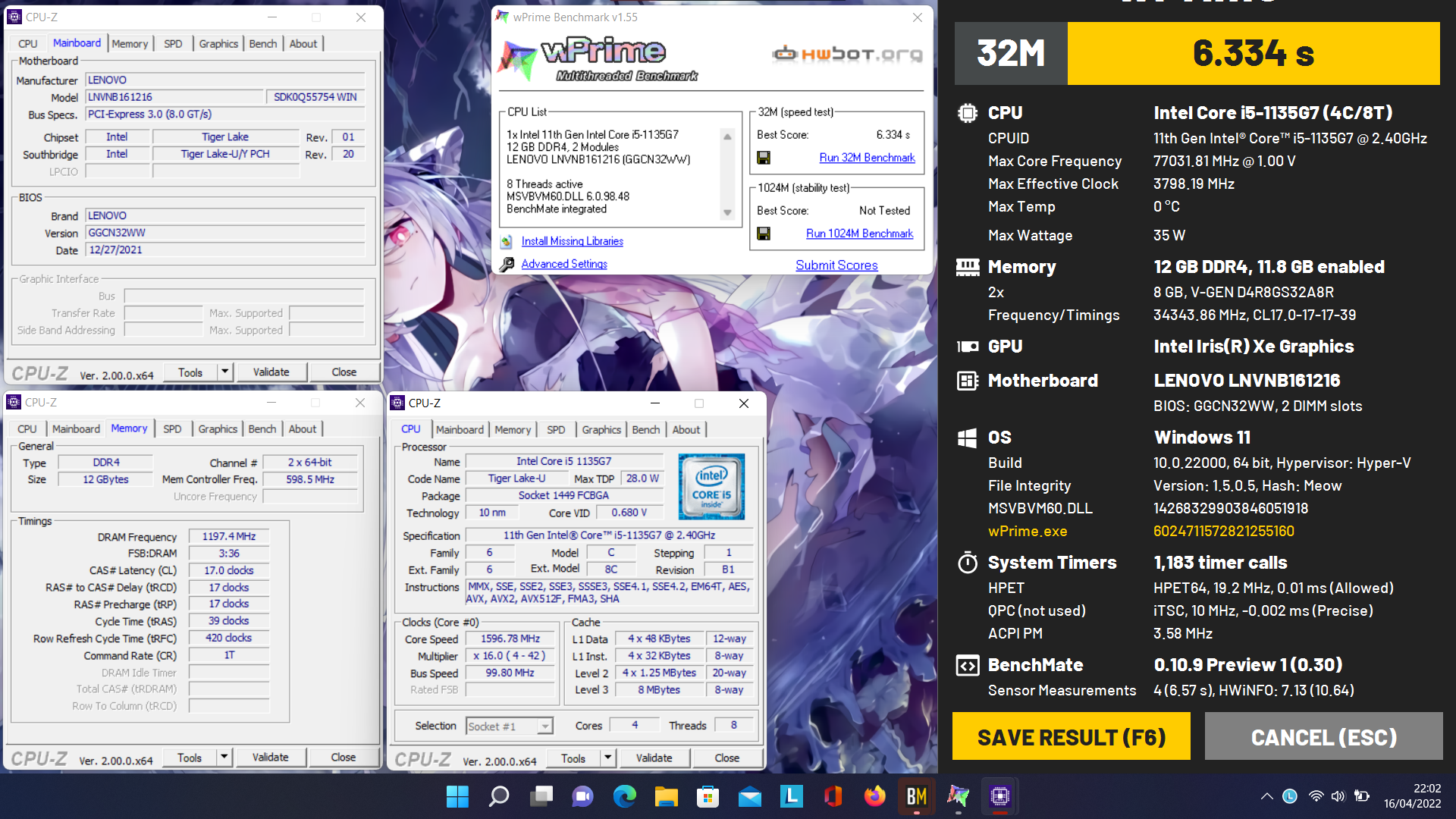The height and width of the screenshot is (819, 1456).
Task: Click the Core Speed 1596.78 MHz field
Action: click(x=510, y=639)
